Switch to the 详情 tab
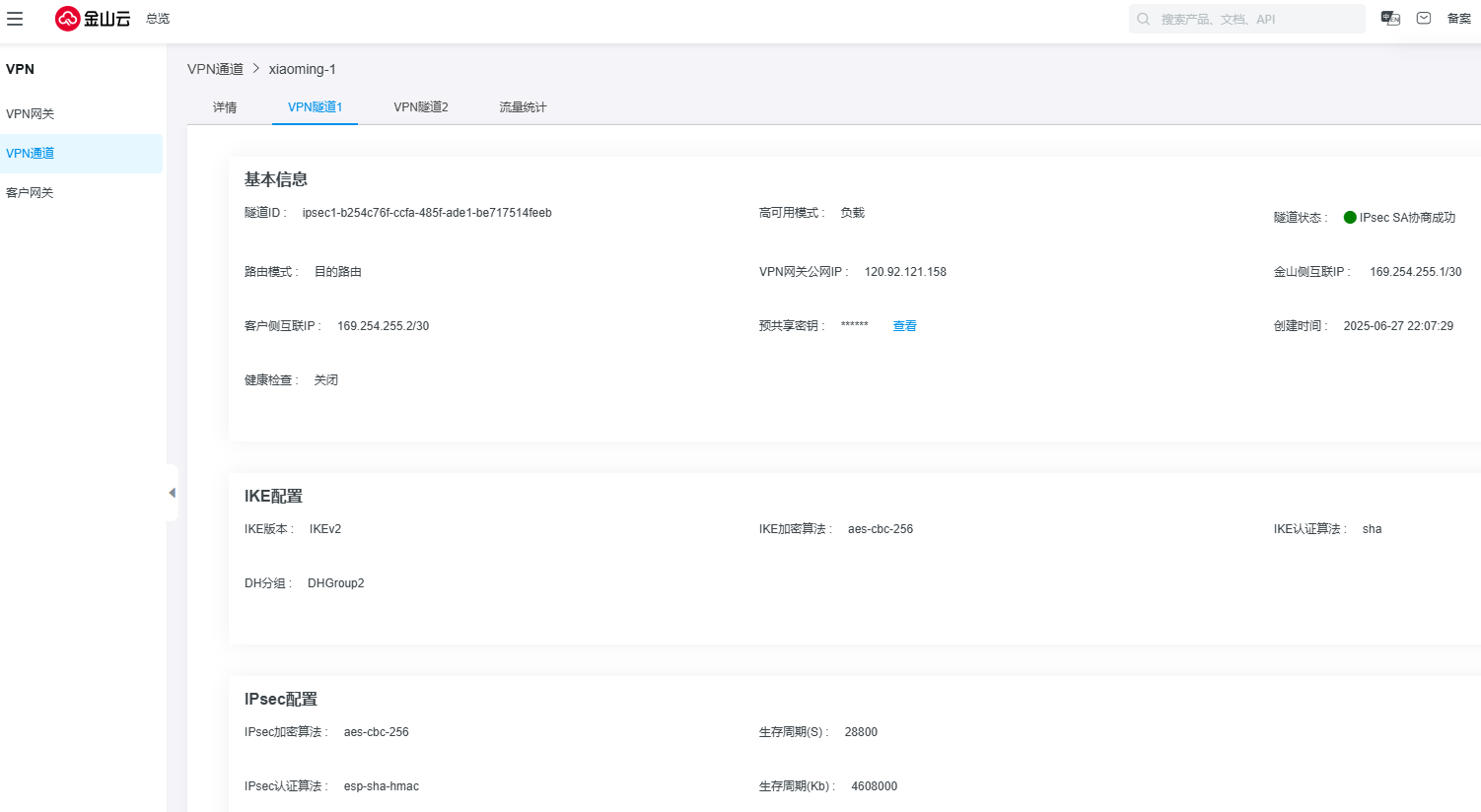1481x812 pixels. pos(225,107)
